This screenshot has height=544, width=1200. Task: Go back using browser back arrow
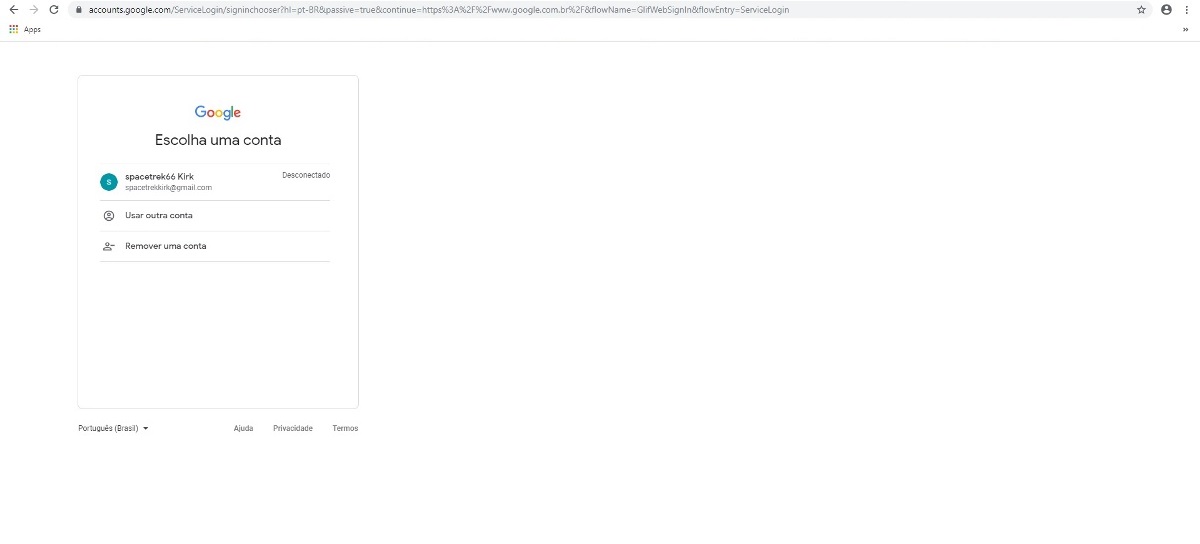(x=13, y=9)
